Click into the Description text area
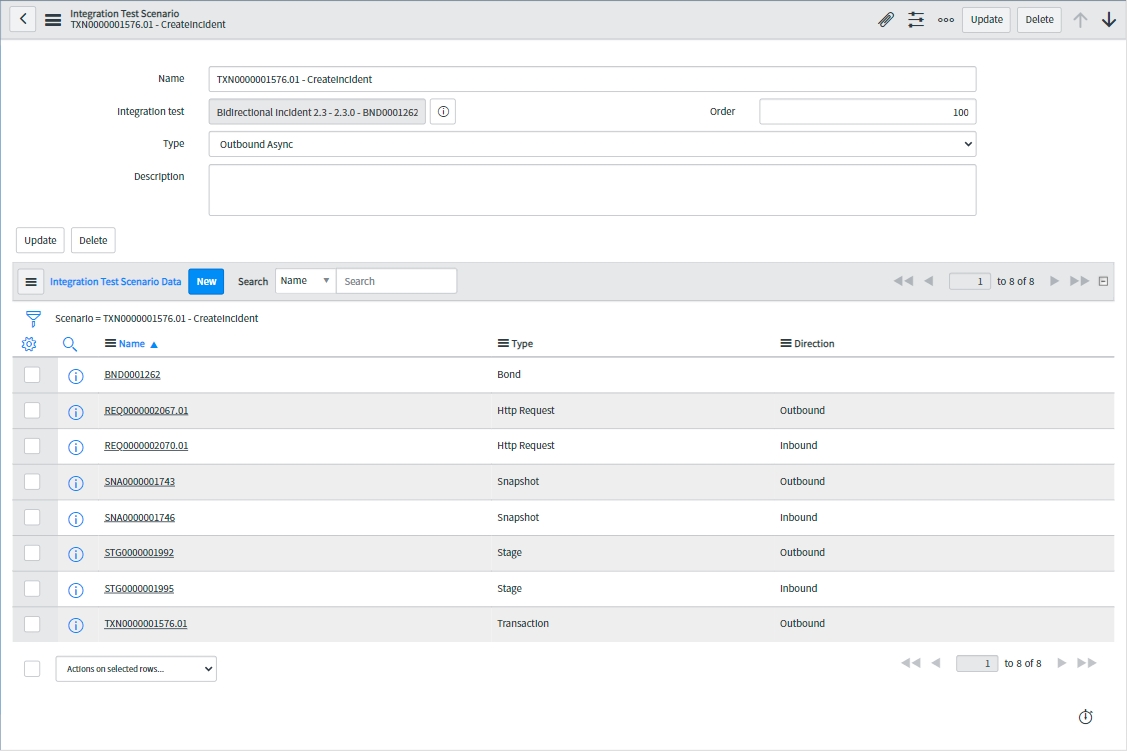Image resolution: width=1127 pixels, height=751 pixels. tap(592, 190)
